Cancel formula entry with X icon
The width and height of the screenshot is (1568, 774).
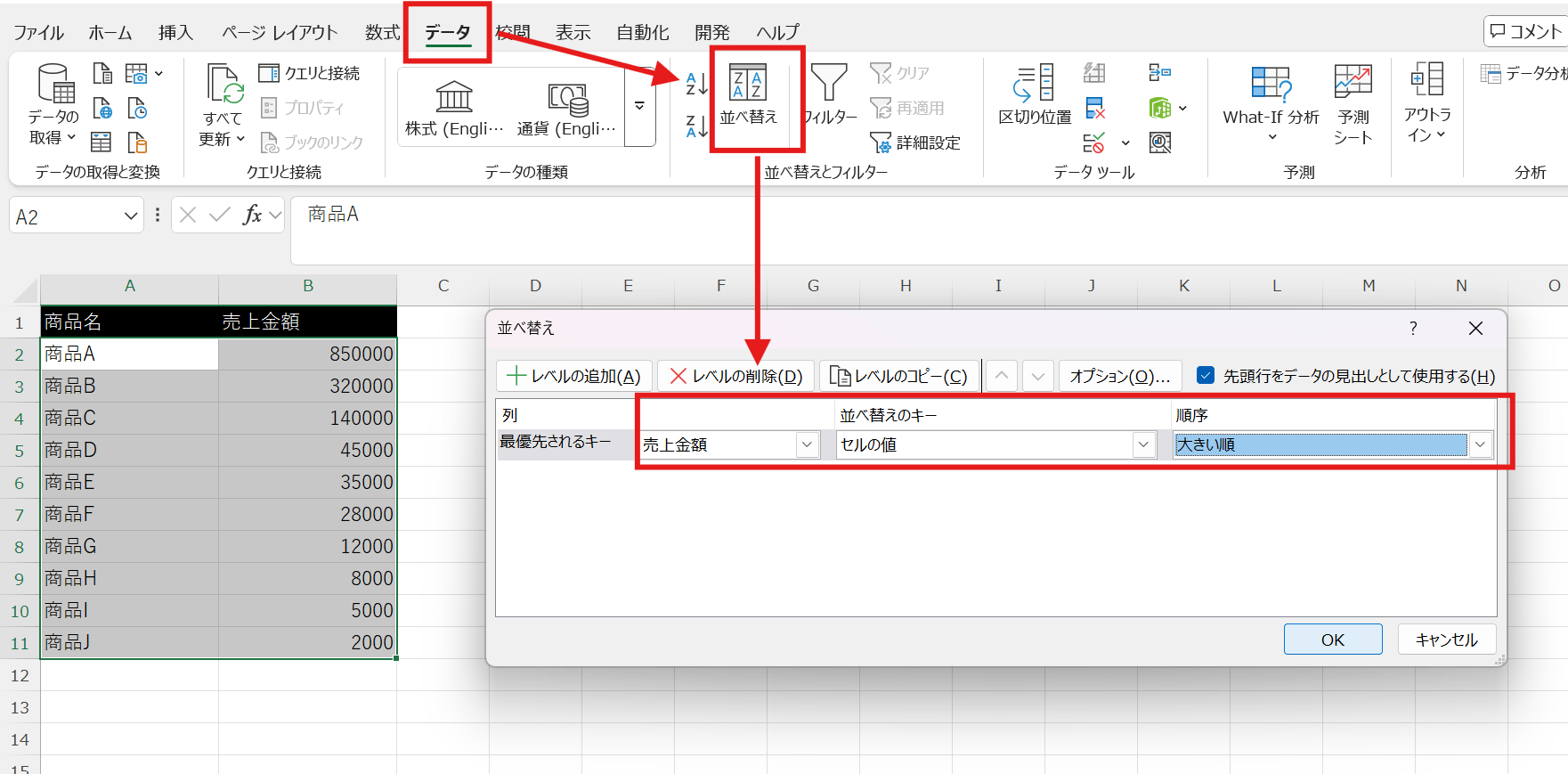(x=188, y=215)
